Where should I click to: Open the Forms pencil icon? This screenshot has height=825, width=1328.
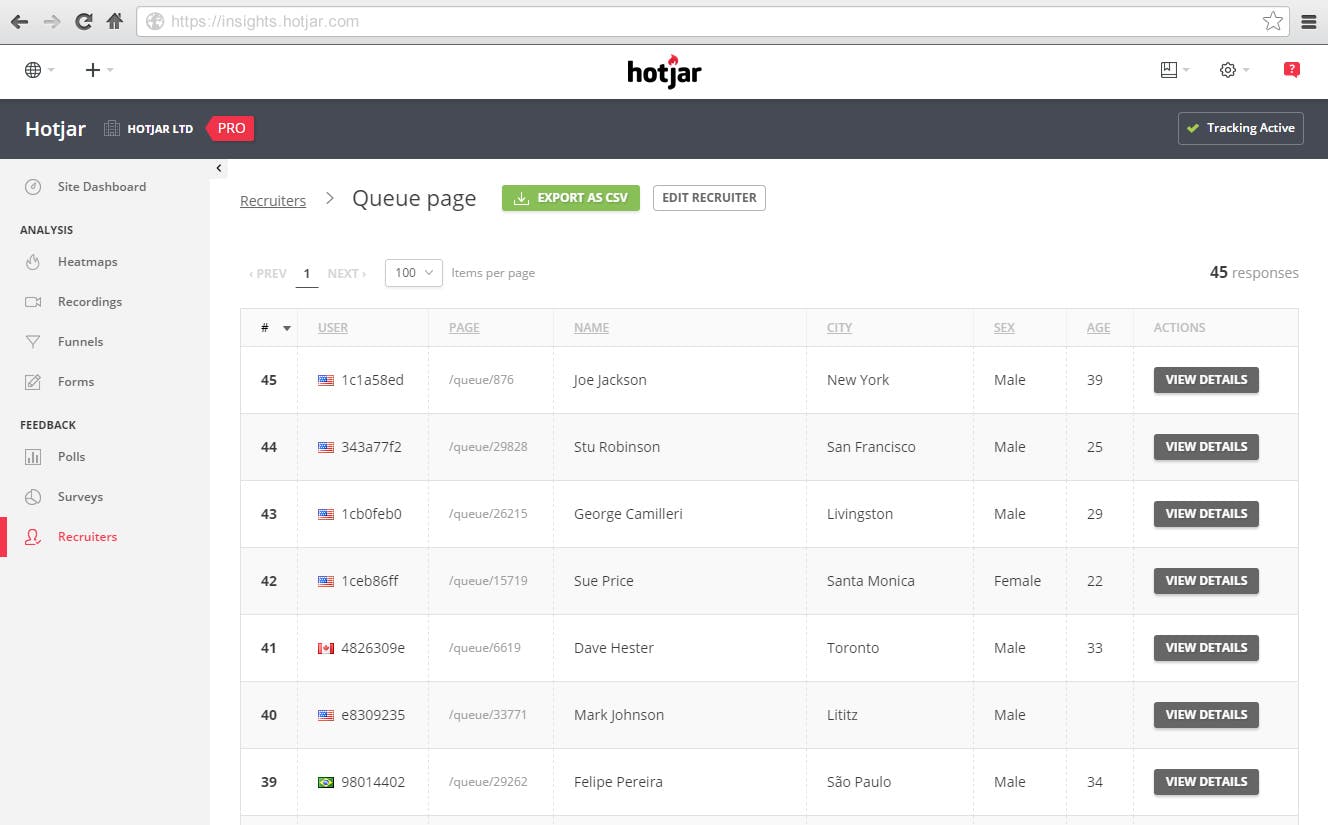pyautogui.click(x=33, y=382)
